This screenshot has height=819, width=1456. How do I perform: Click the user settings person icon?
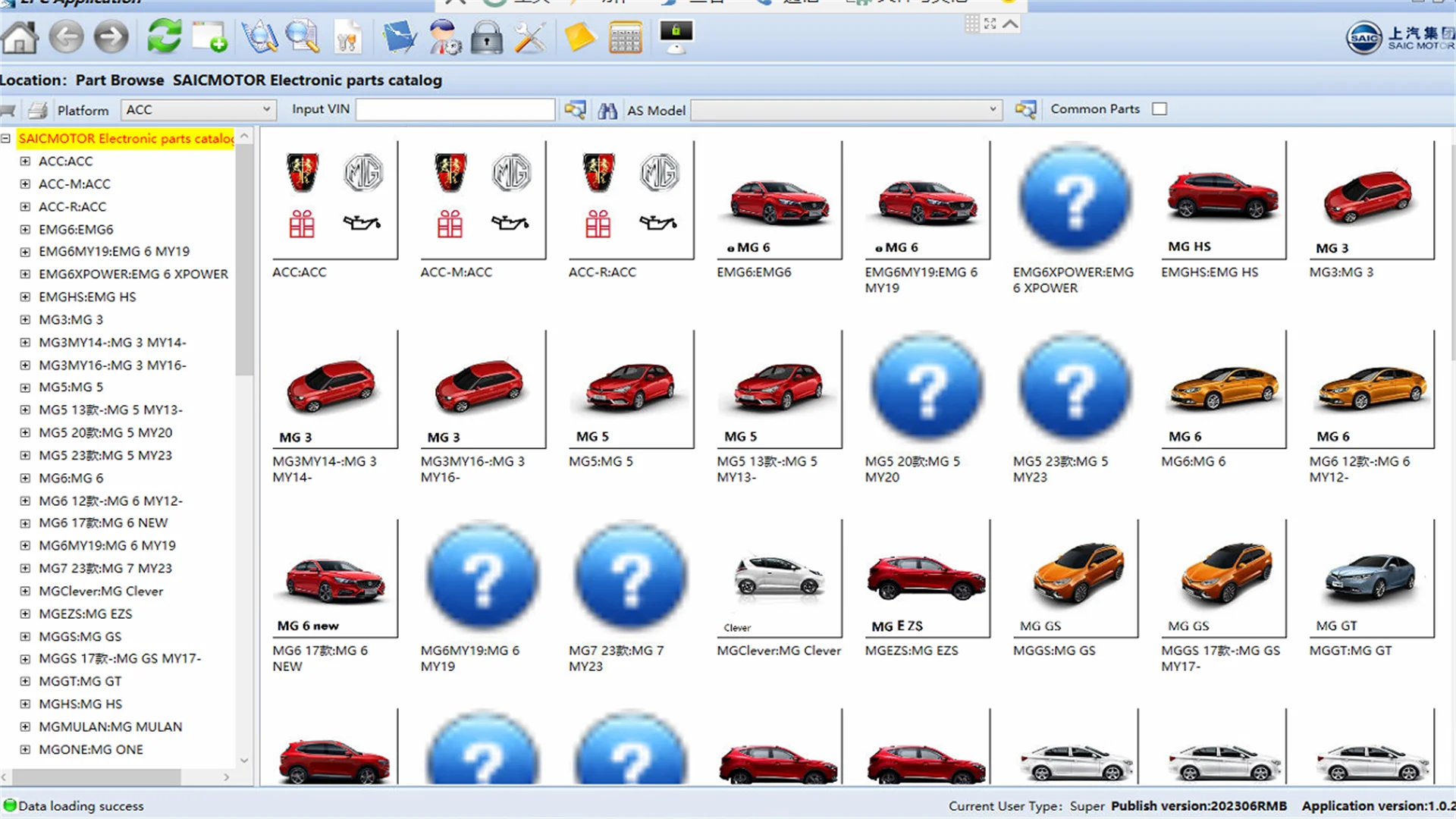[x=444, y=36]
